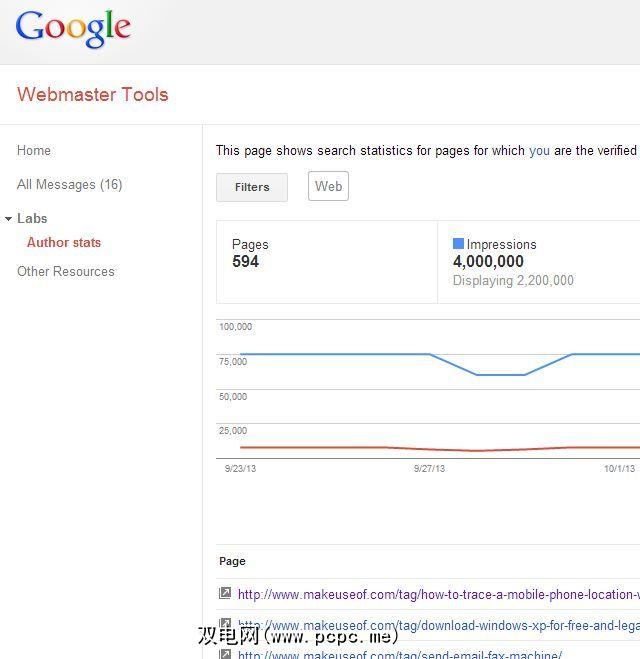640x659 pixels.
Task: Click the blue Impressions legend square
Action: pos(458,244)
